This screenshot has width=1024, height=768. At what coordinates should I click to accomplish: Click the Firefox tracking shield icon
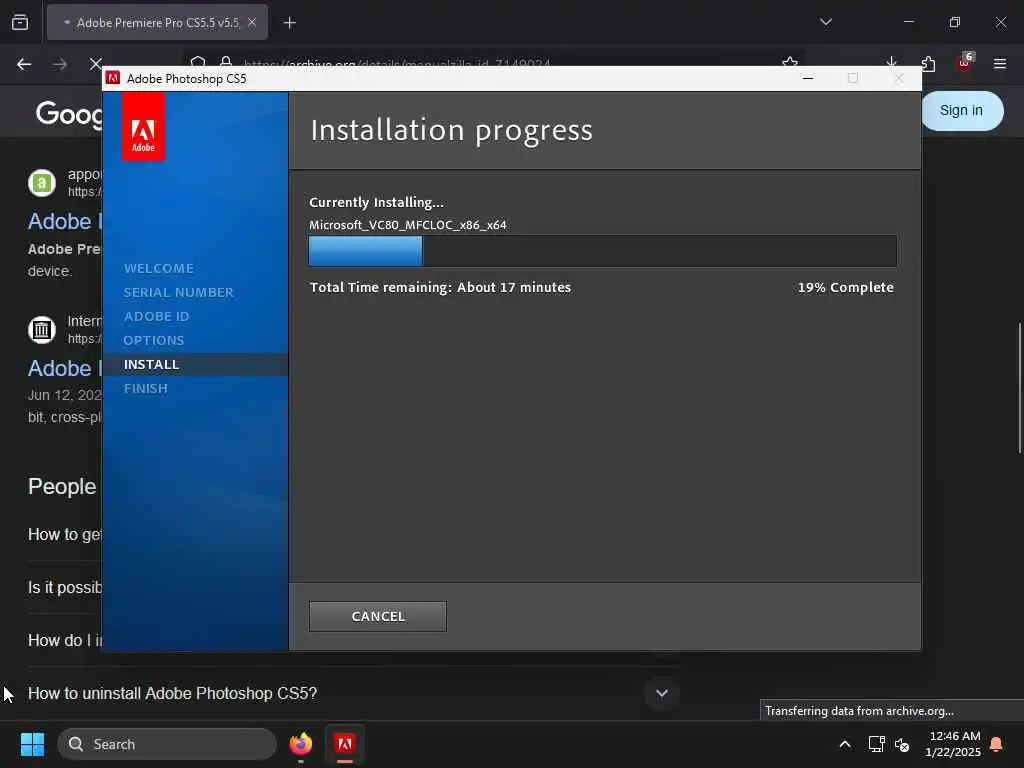tap(198, 61)
